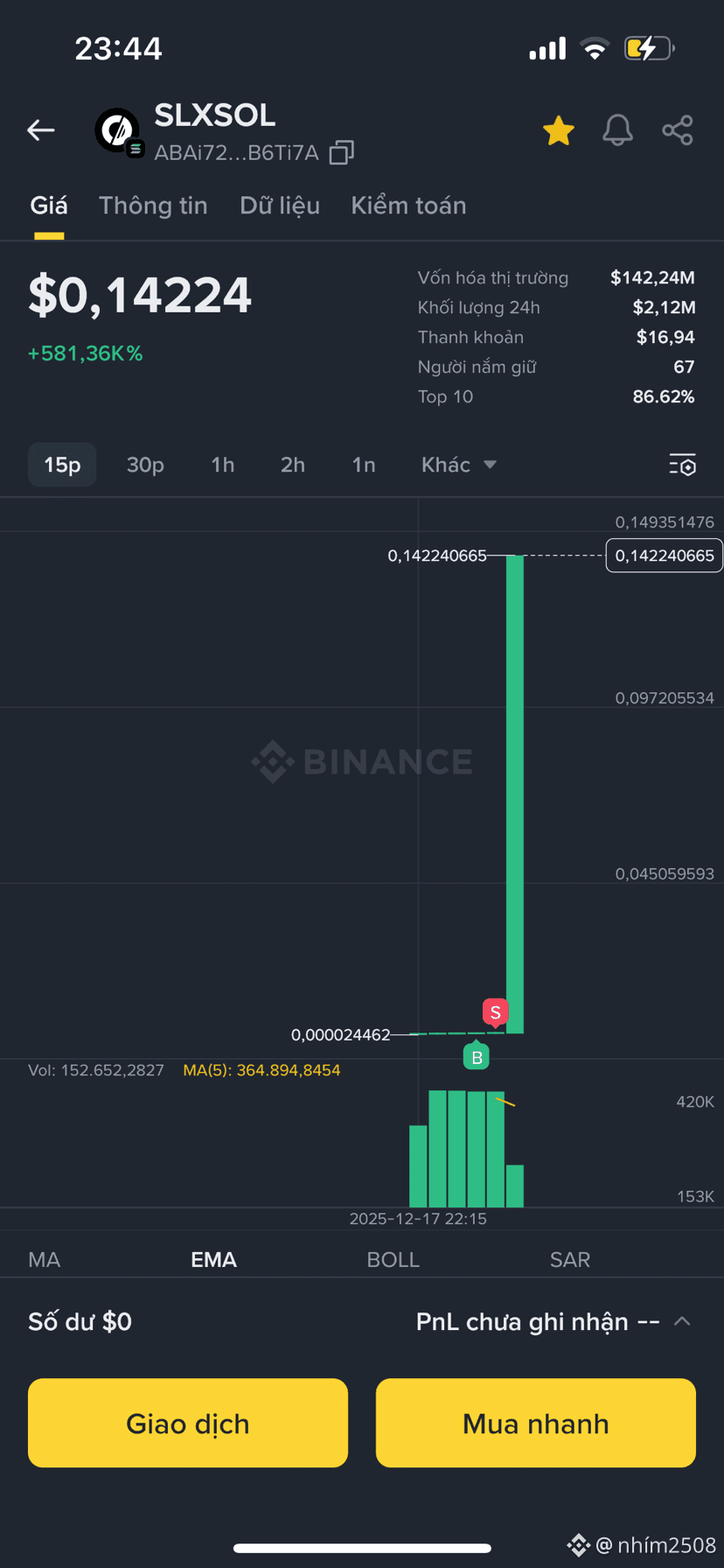Screen dimensions: 724x1568
Task: Select the 2h timeframe
Action: coord(293,465)
